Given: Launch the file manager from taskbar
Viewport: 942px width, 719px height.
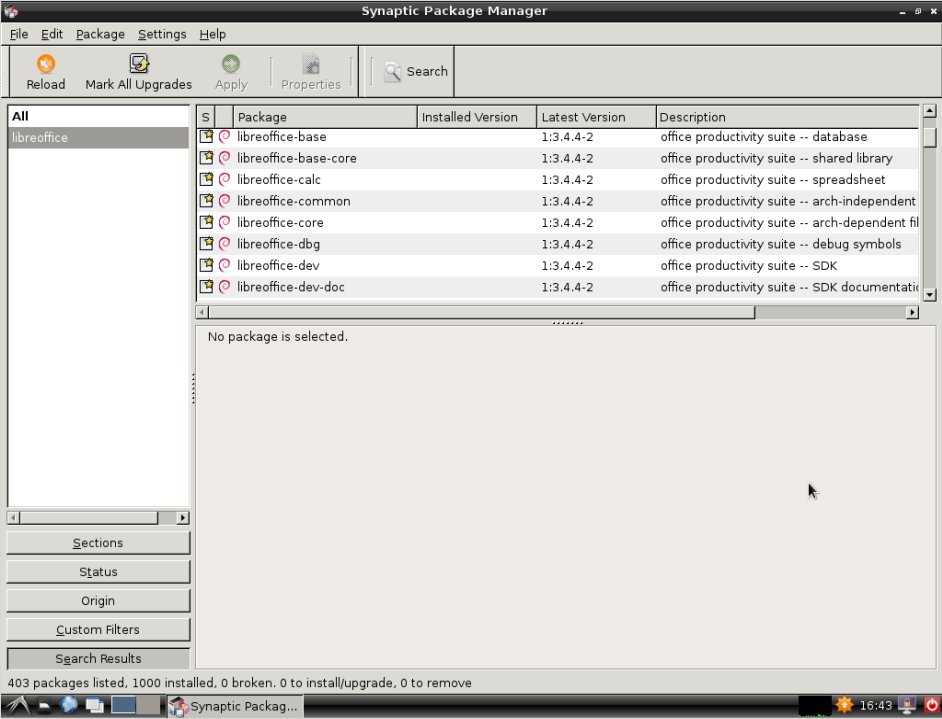Looking at the screenshot, I should point(44,706).
